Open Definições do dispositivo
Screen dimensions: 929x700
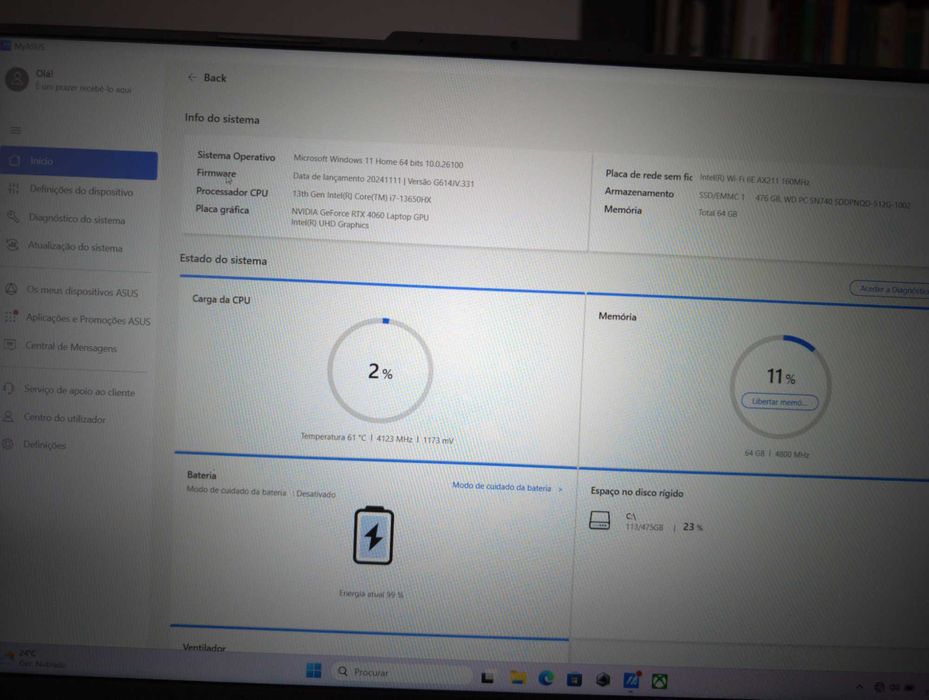pos(72,191)
